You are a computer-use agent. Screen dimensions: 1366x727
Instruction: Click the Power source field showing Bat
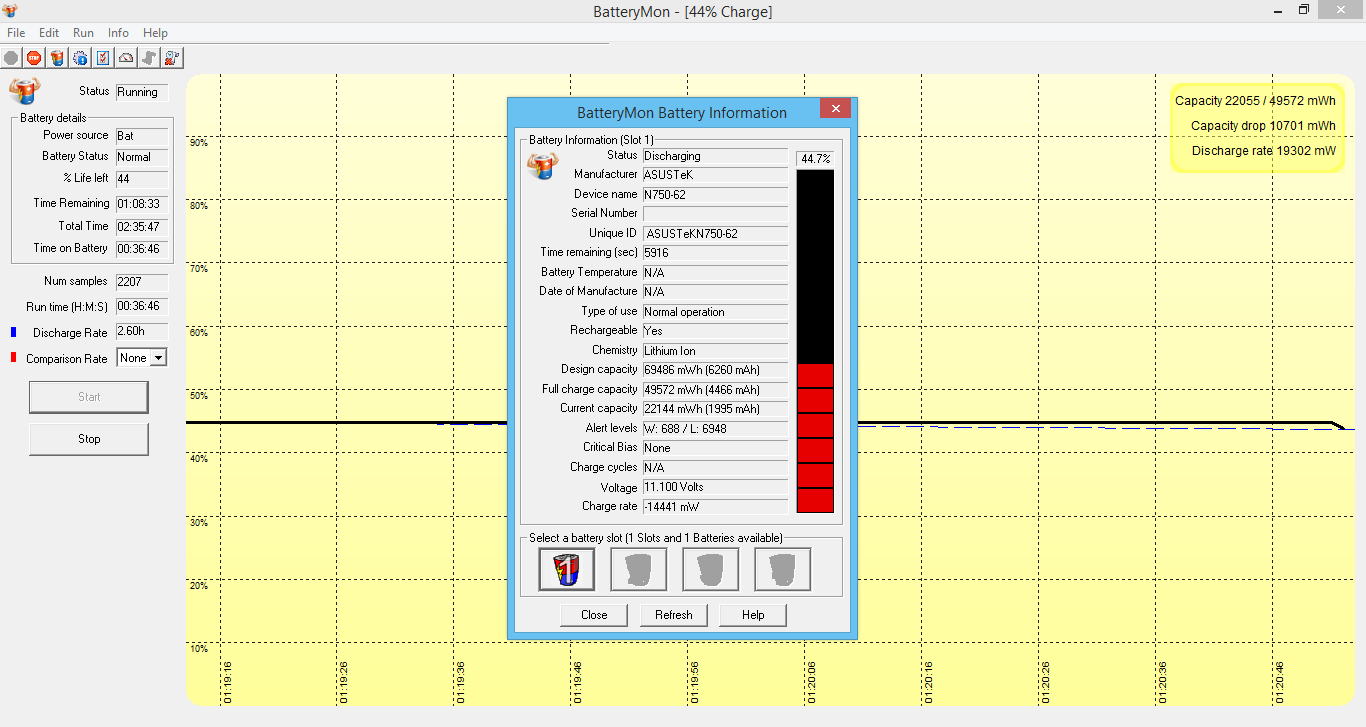(x=142, y=136)
